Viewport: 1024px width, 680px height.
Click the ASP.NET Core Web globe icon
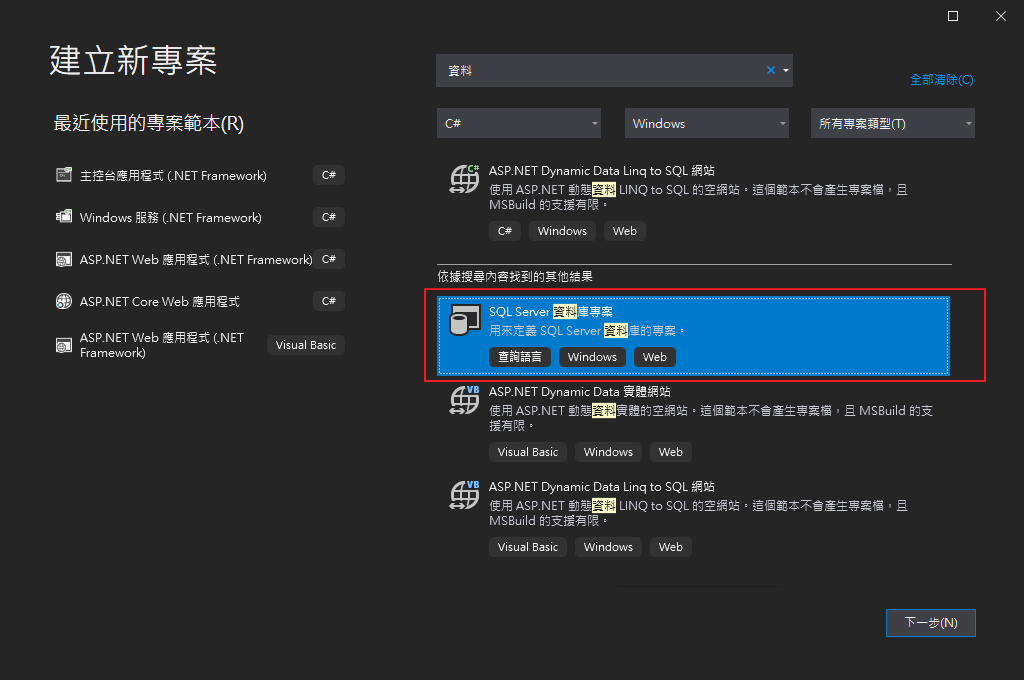(64, 301)
